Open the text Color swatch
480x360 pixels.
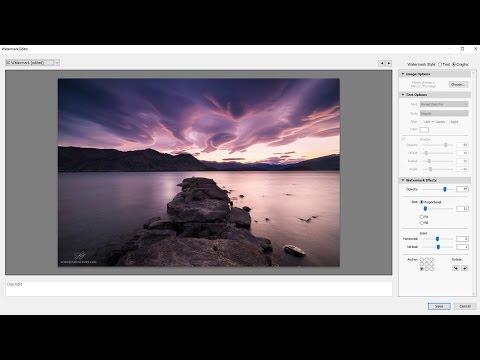pos(424,129)
